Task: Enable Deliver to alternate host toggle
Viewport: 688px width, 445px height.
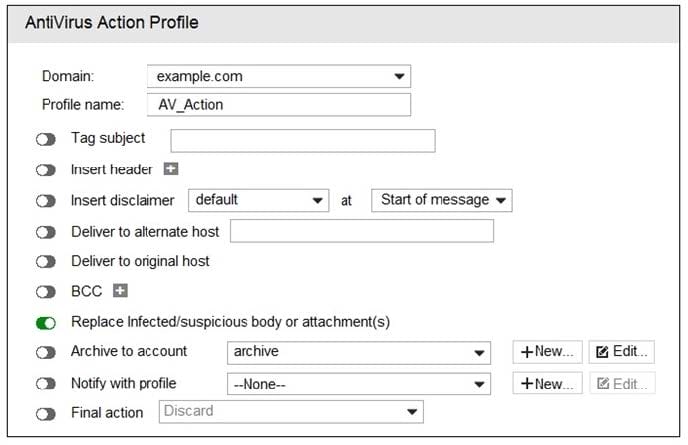Action: click(x=46, y=232)
